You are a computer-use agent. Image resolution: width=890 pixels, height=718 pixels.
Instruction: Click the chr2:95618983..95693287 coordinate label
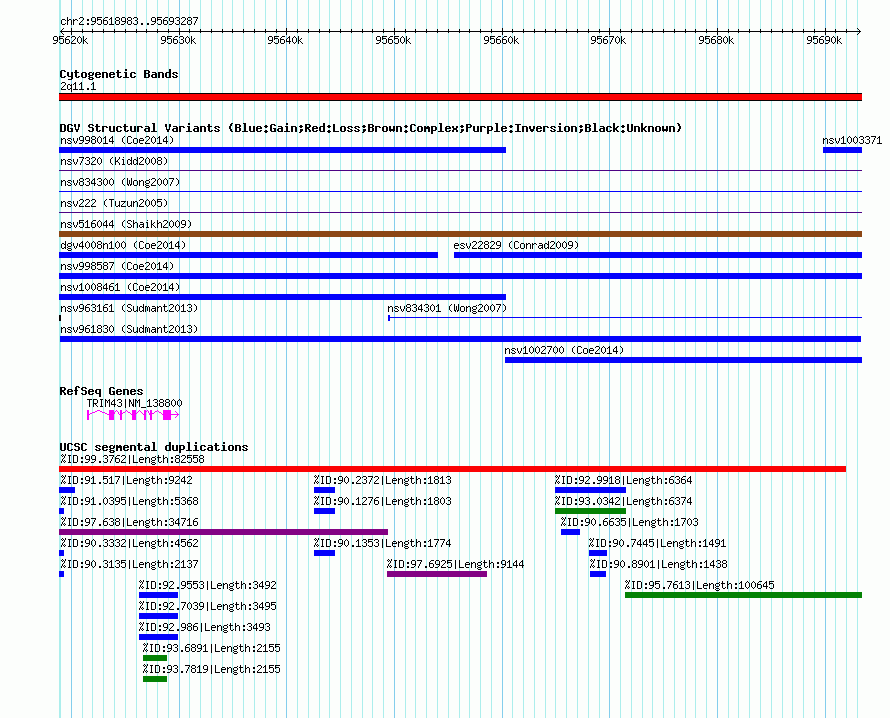click(129, 21)
